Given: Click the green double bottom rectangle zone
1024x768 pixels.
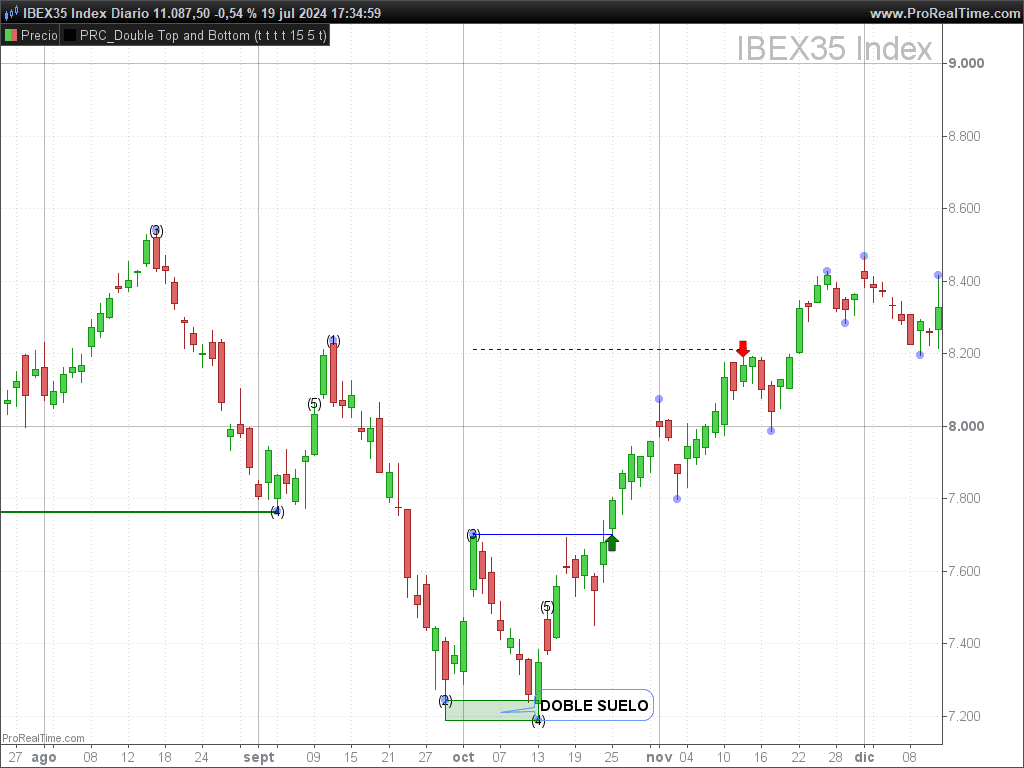Looking at the screenshot, I should click(490, 710).
